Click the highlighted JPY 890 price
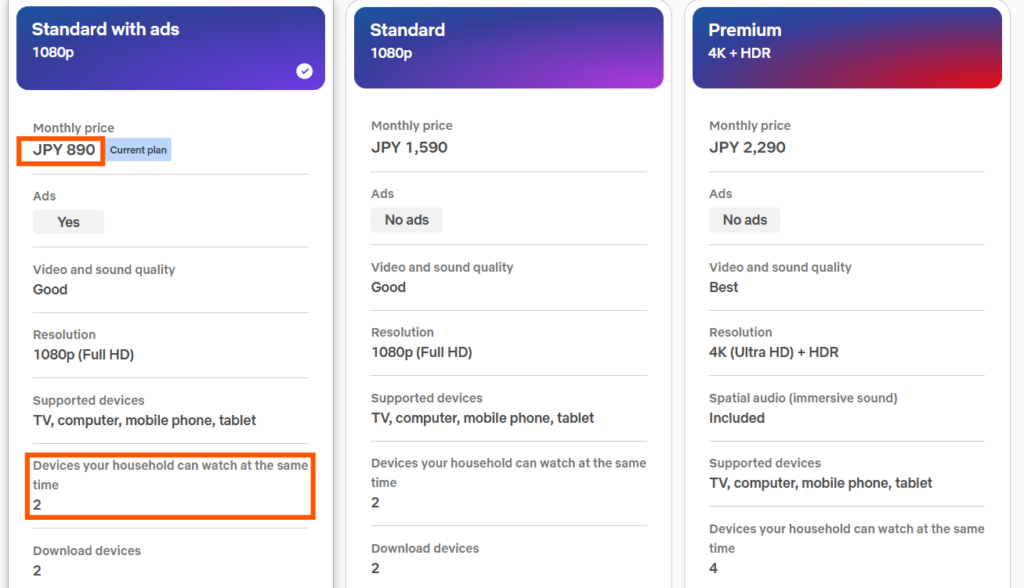This screenshot has width=1024, height=588. pyautogui.click(x=63, y=151)
